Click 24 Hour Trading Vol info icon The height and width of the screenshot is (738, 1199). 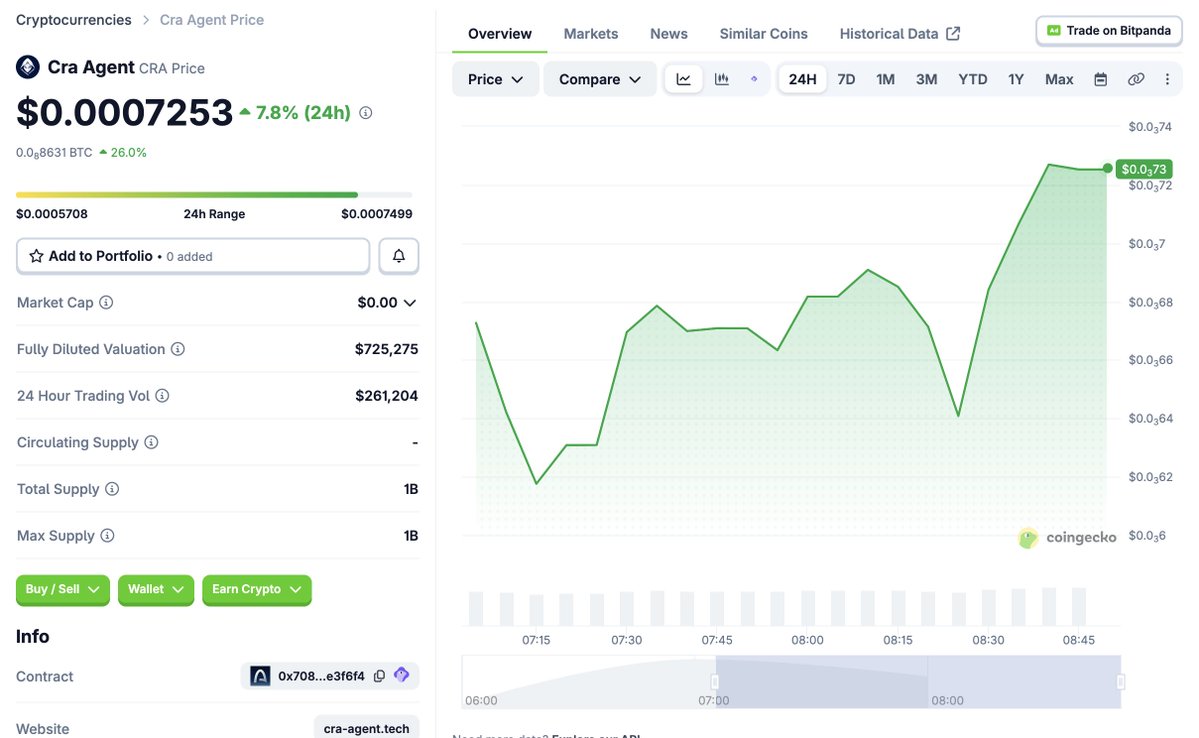point(162,395)
